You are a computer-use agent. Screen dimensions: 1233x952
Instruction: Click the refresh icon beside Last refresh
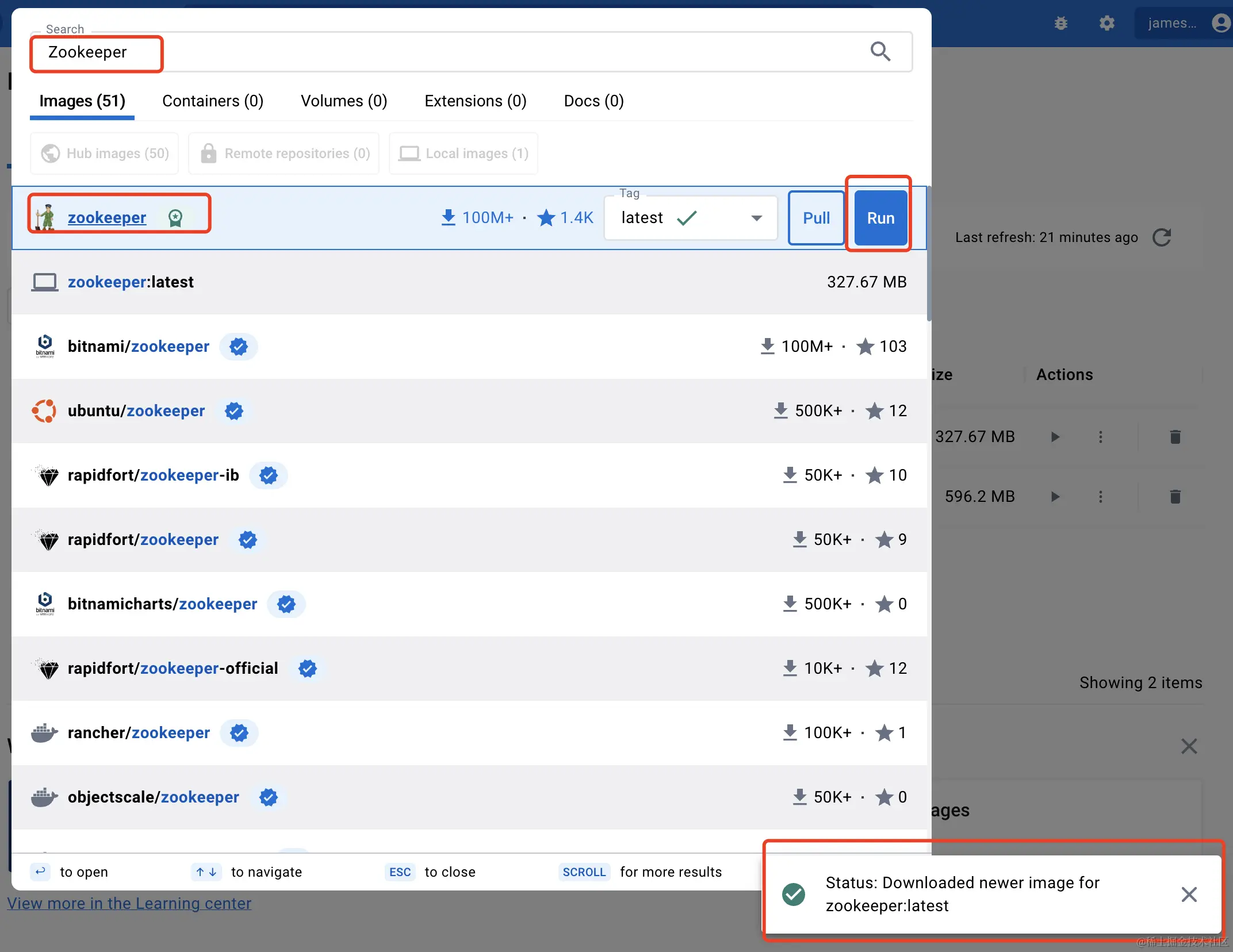click(x=1162, y=237)
